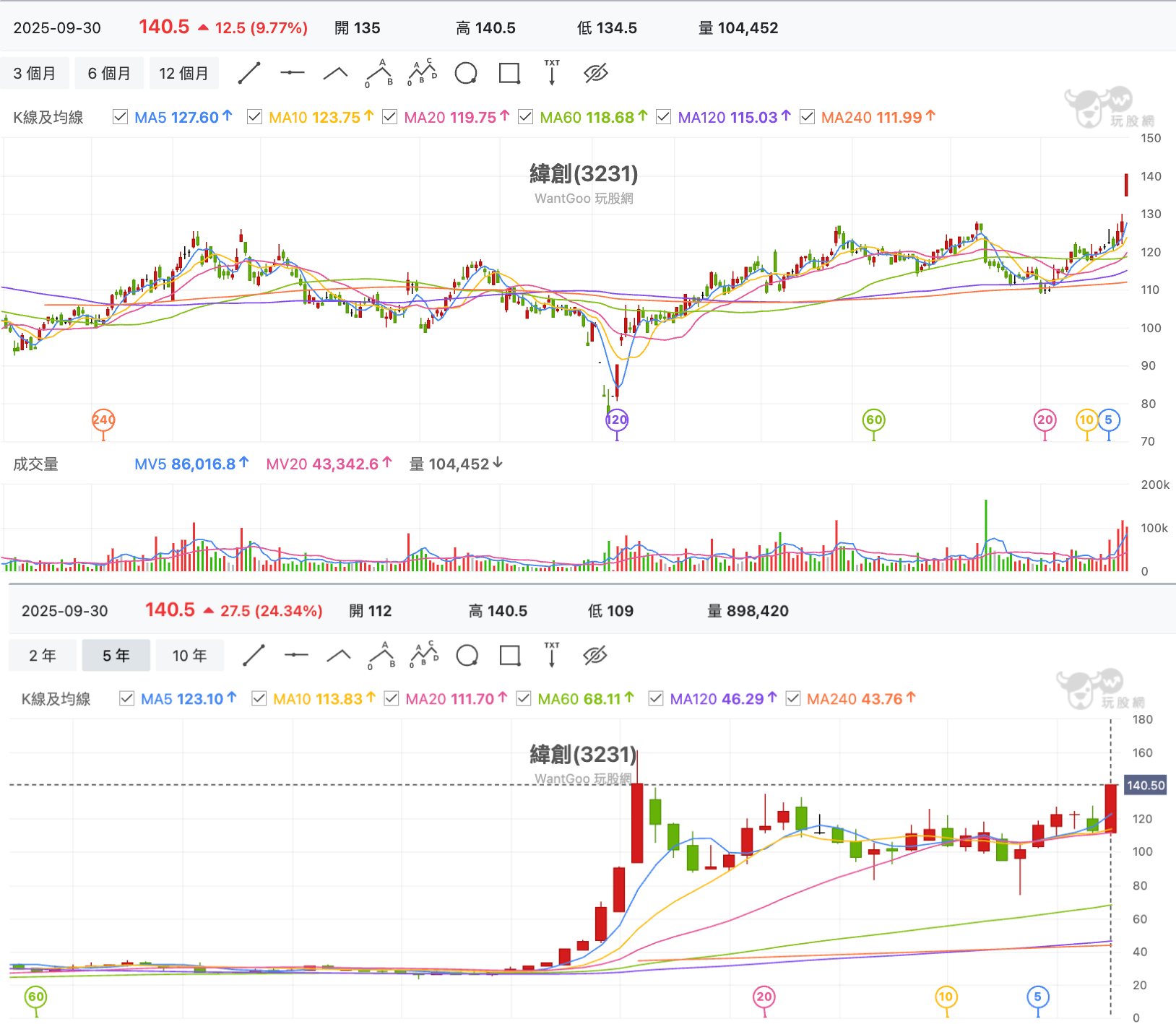Uncheck MA20 111.70 checkbox

pos(392,698)
